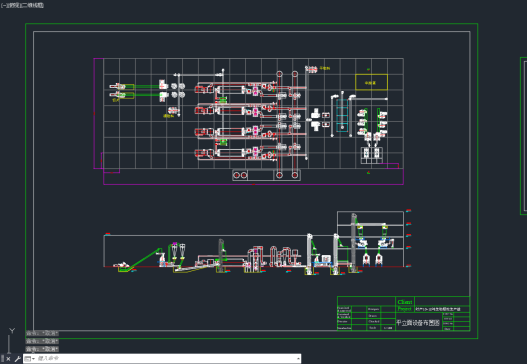Close the command line window
The height and width of the screenshot is (364, 527).
pos(8,359)
